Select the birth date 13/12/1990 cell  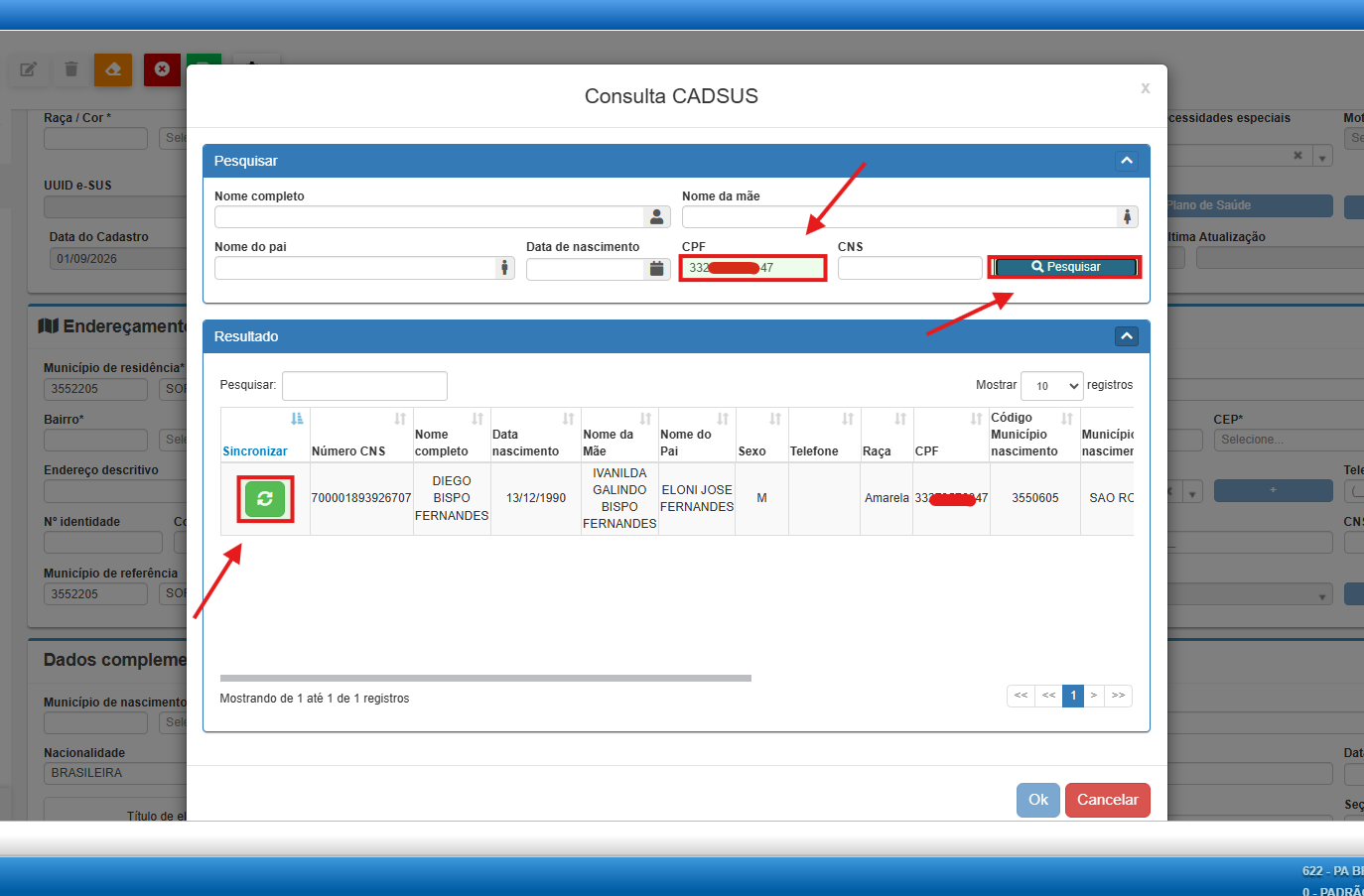[536, 498]
